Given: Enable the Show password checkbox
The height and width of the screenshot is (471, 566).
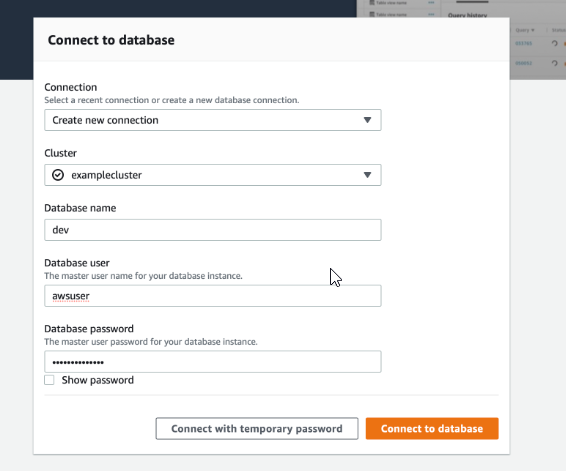Looking at the screenshot, I should [x=49, y=380].
